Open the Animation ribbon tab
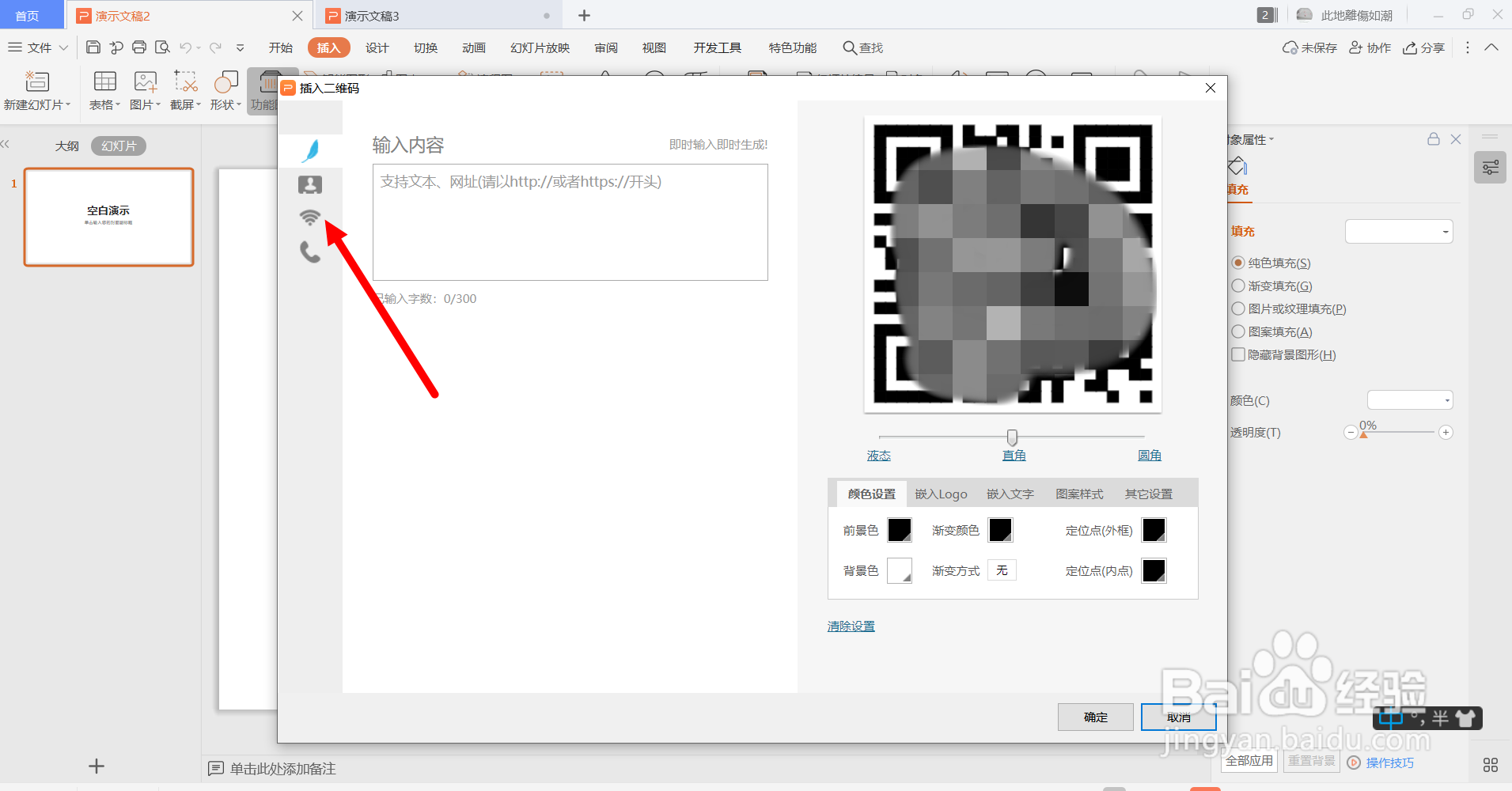Viewport: 1512px width, 791px height. 474,47
